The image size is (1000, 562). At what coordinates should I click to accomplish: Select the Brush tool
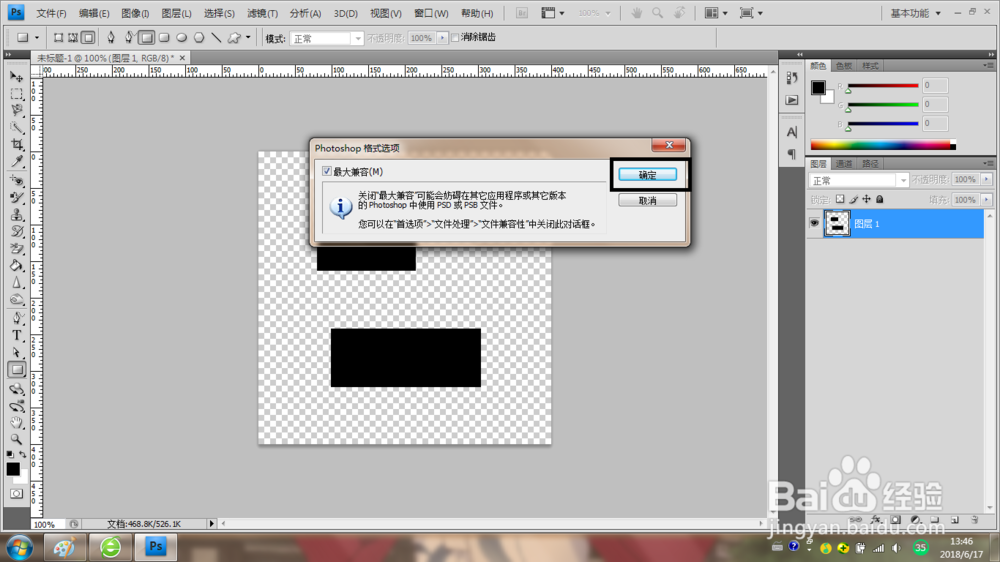point(17,198)
